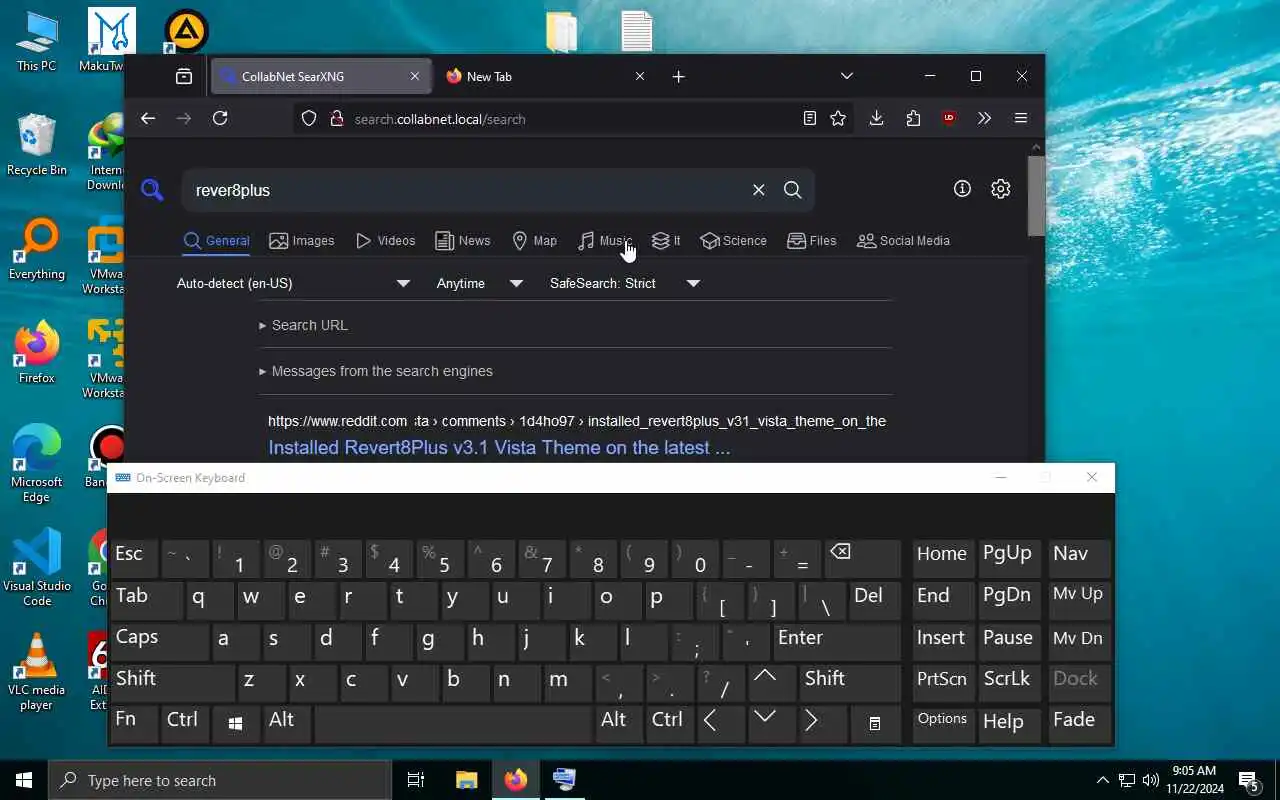Click the site security padlock icon
Image resolution: width=1280 pixels, height=800 pixels.
tap(336, 118)
